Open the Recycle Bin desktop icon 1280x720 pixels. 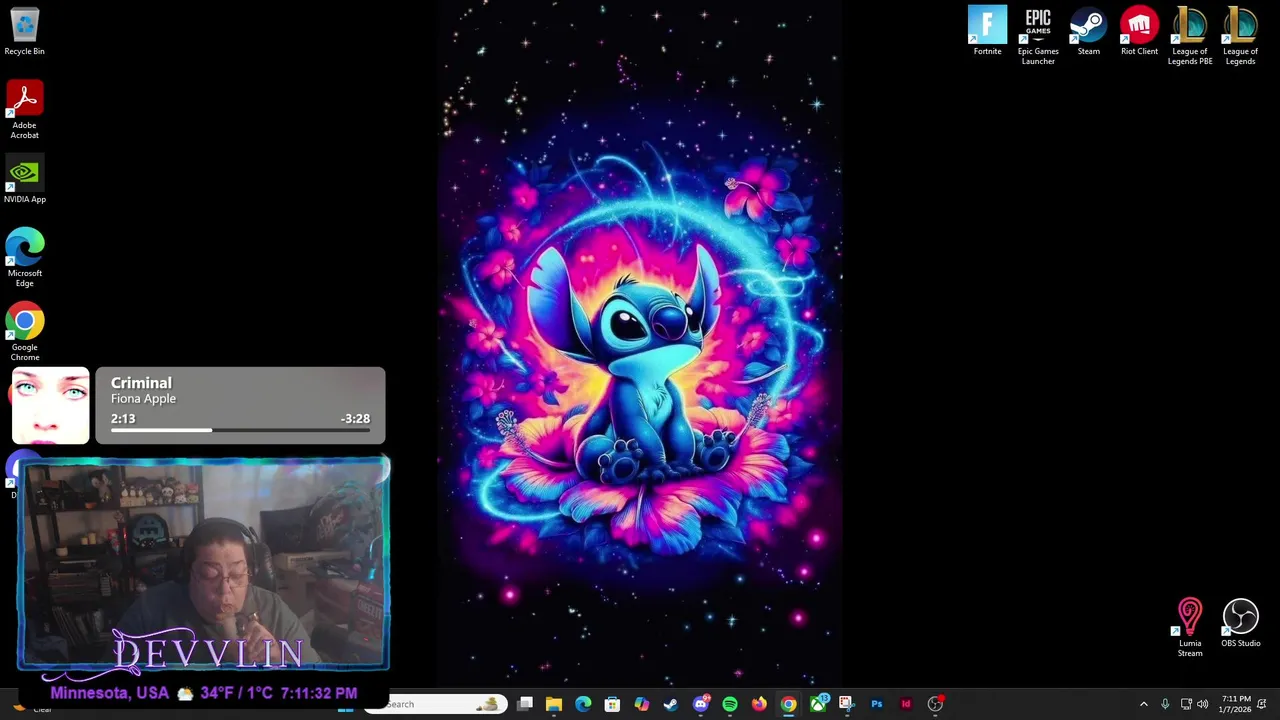pos(24,31)
